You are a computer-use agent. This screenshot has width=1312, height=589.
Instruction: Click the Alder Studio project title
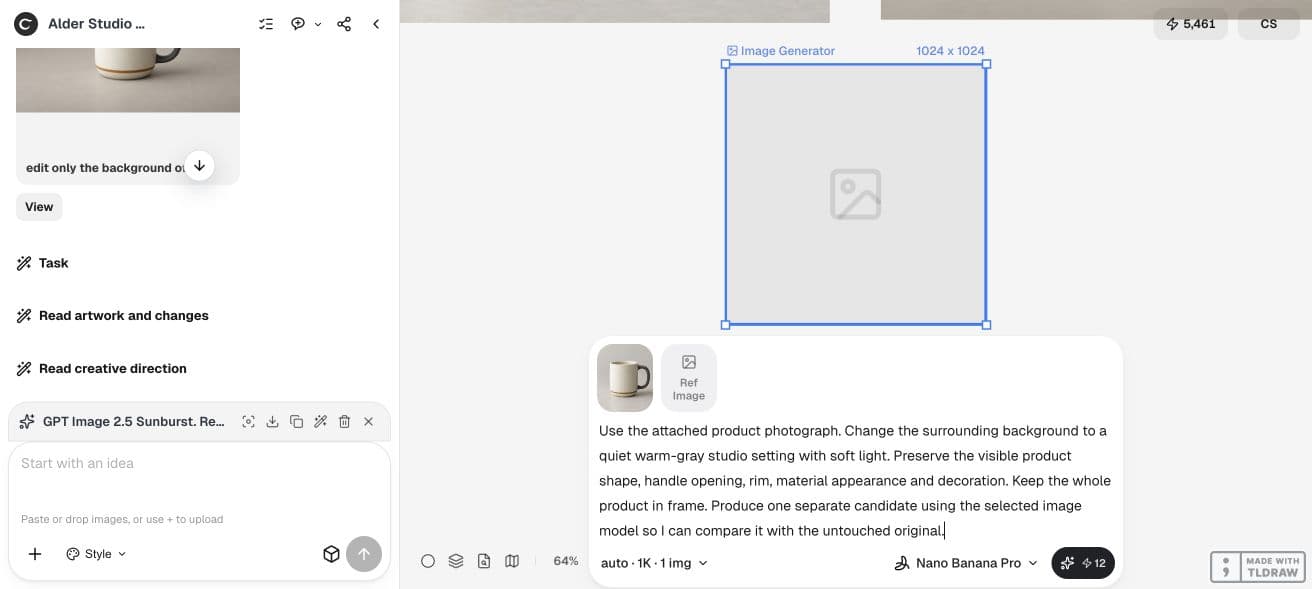[x=96, y=24]
